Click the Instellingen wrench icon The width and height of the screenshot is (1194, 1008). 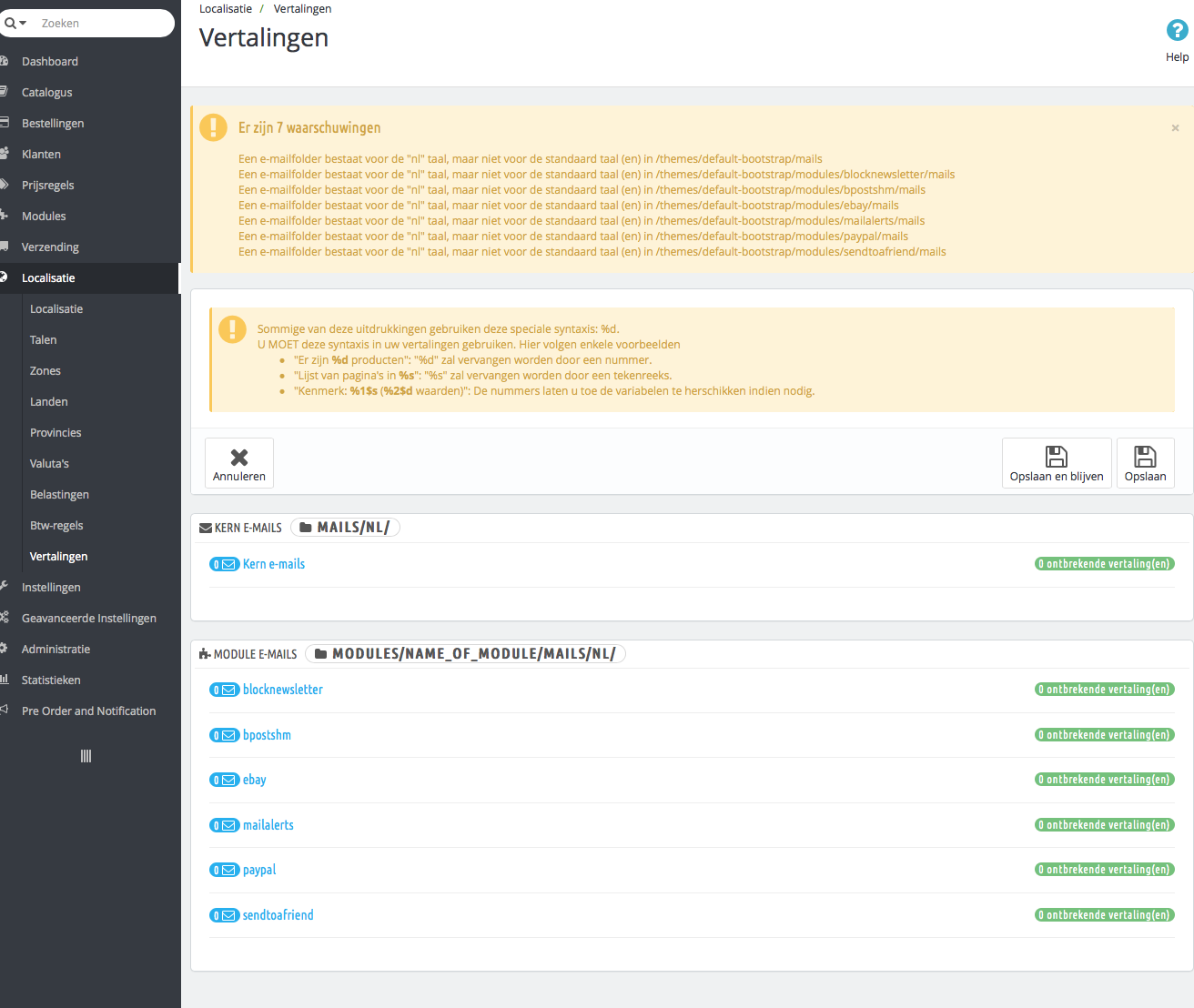(x=4, y=587)
